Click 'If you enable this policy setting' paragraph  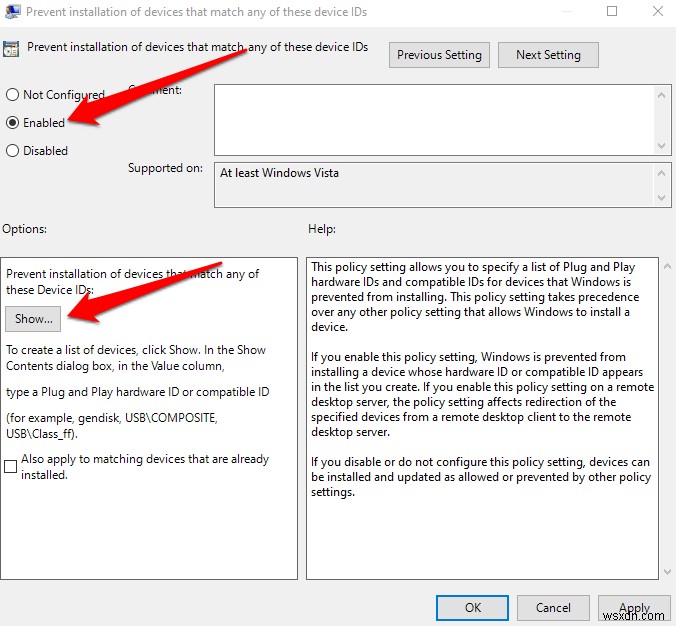point(482,394)
